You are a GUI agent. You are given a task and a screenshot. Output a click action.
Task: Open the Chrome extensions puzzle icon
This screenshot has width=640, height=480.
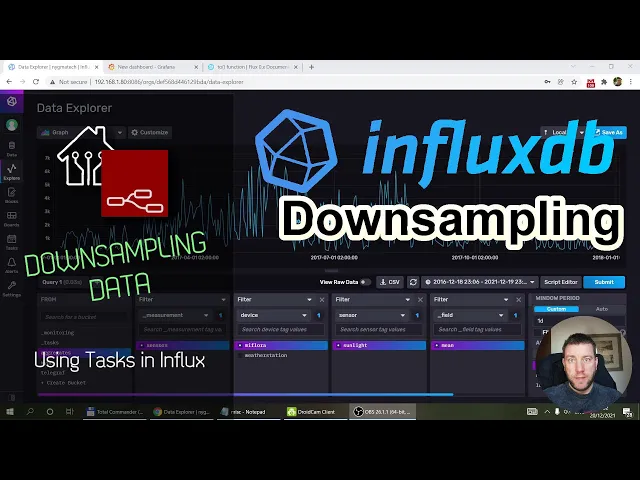click(604, 82)
